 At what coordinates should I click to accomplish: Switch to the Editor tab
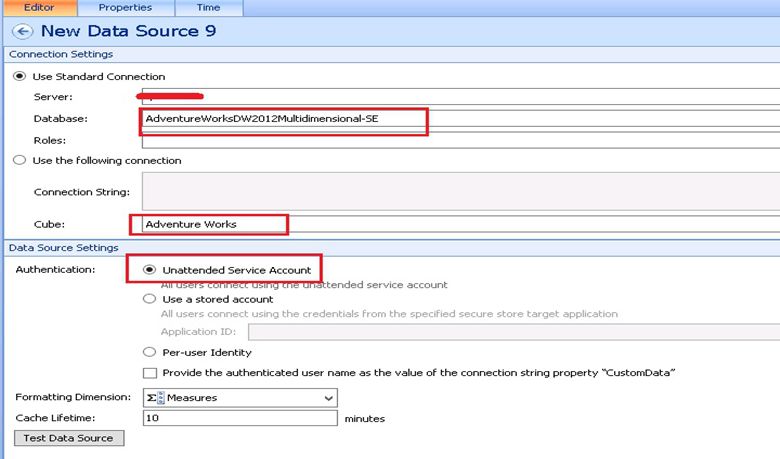point(39,7)
